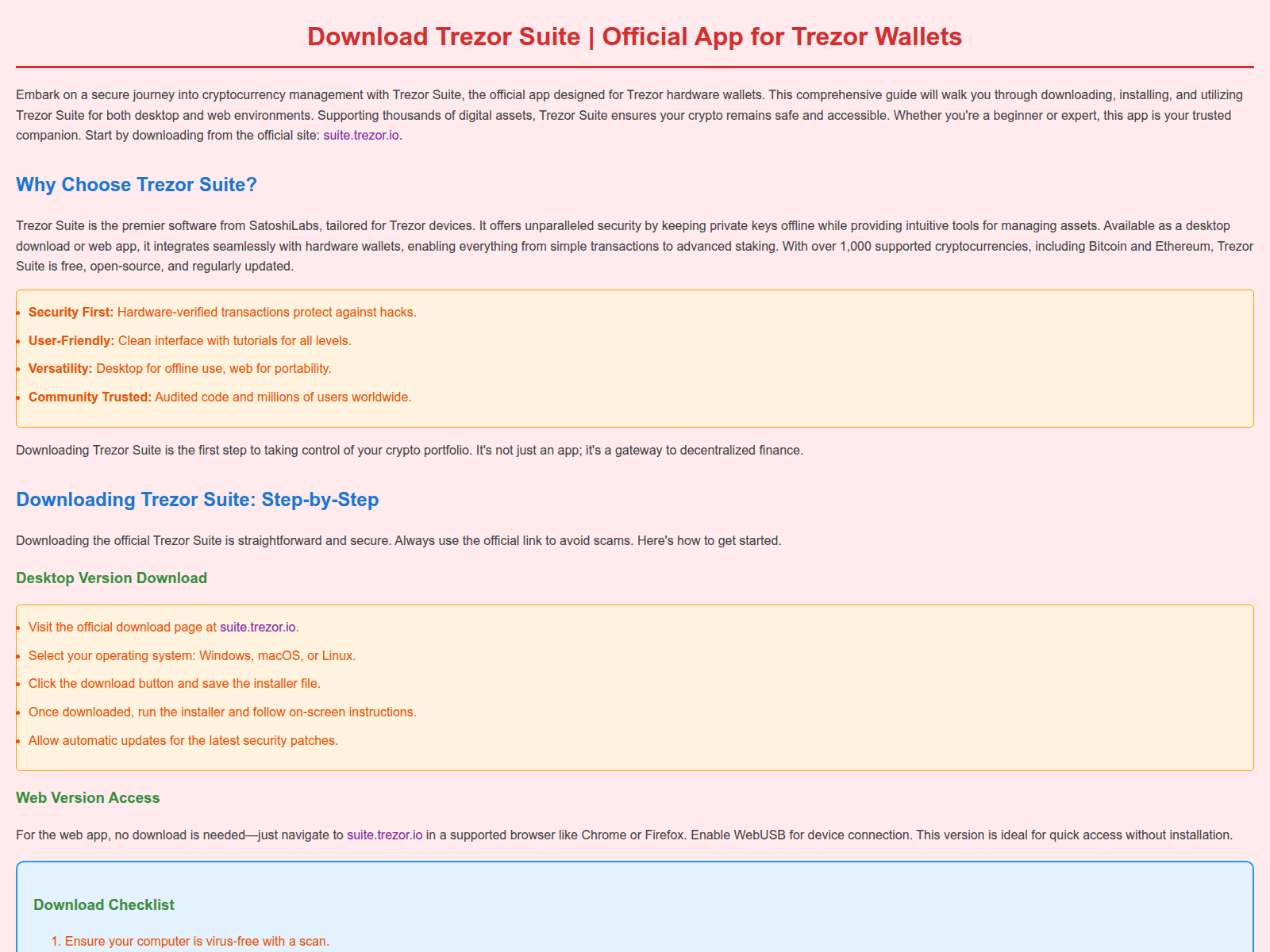Click the 'Desktop Version Download' subheading
The width and height of the screenshot is (1270, 952).
click(x=111, y=578)
